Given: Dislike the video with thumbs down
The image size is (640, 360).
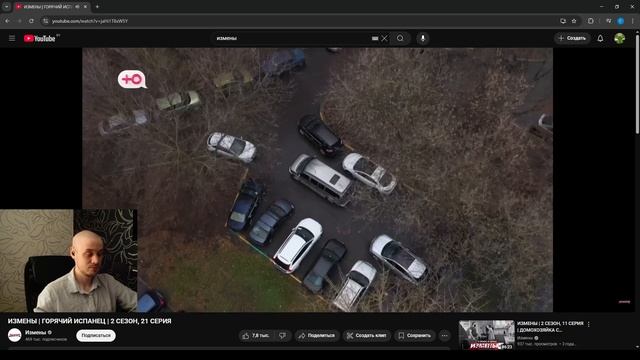Looking at the screenshot, I should 282,336.
